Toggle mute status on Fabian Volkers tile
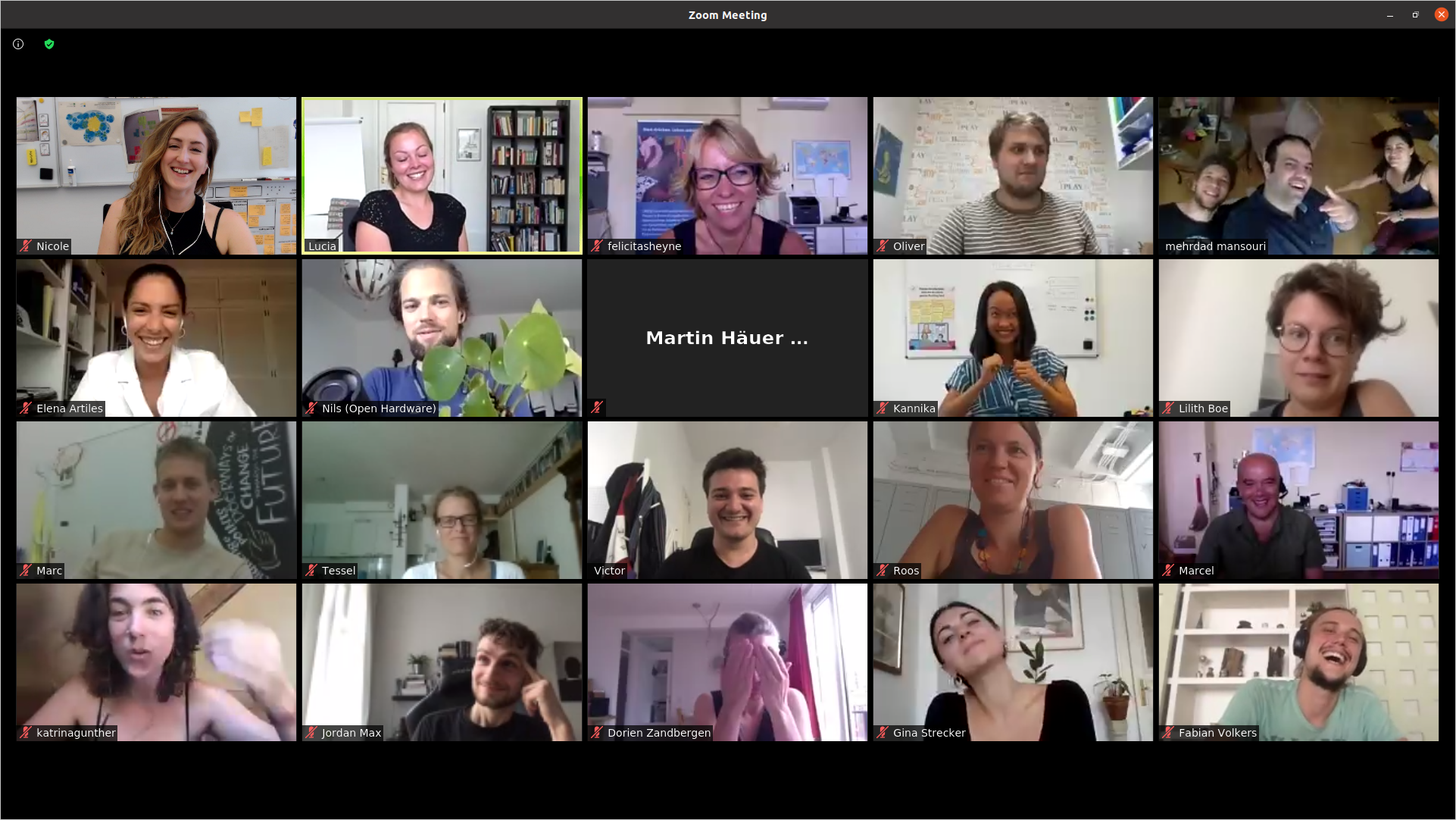This screenshot has width=1456, height=820. 1168,732
